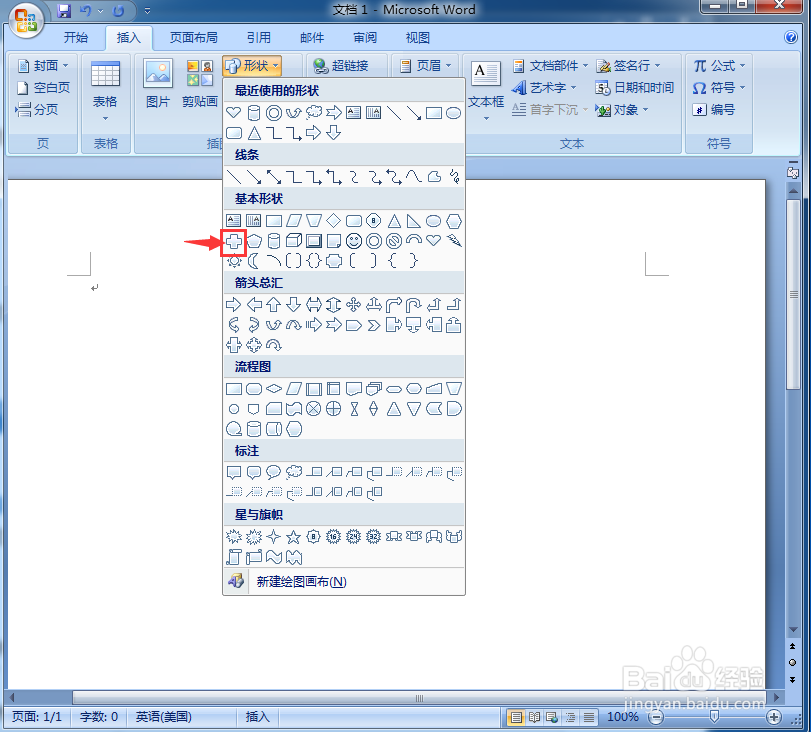
Task: Click the Save icon in quick access toolbar
Action: [64, 11]
